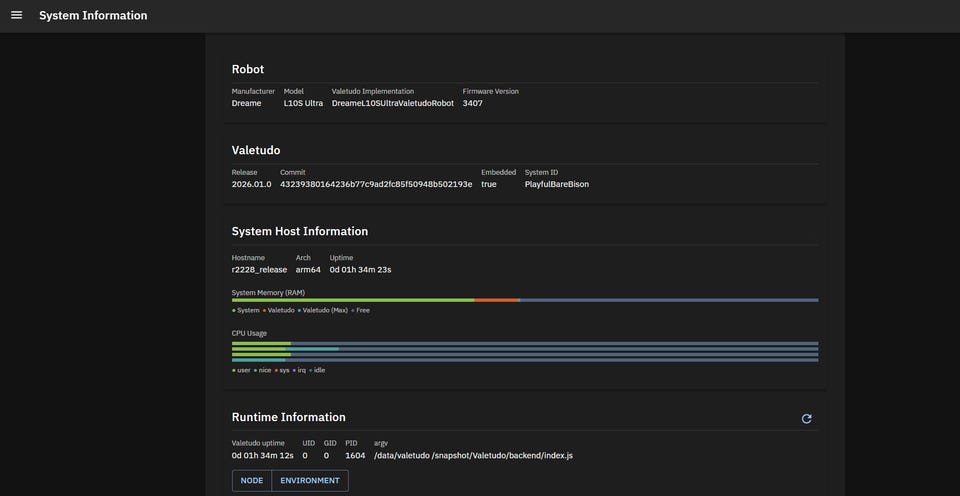Click the first CPU Usage bar
Image resolution: width=960 pixels, height=496 pixels.
525,343
